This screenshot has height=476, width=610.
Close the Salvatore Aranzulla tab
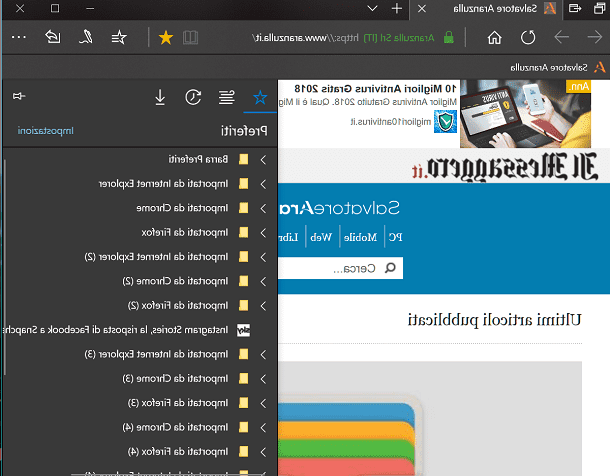422,9
